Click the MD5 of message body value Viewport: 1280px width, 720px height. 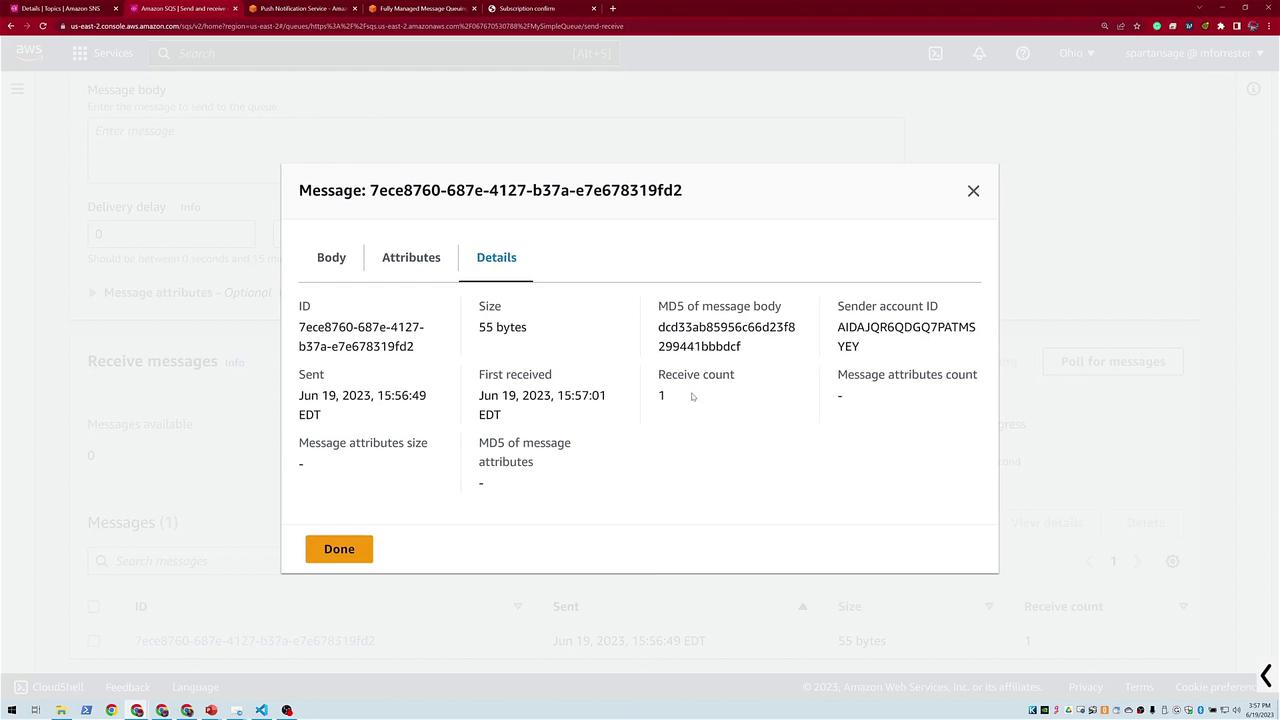(x=727, y=337)
